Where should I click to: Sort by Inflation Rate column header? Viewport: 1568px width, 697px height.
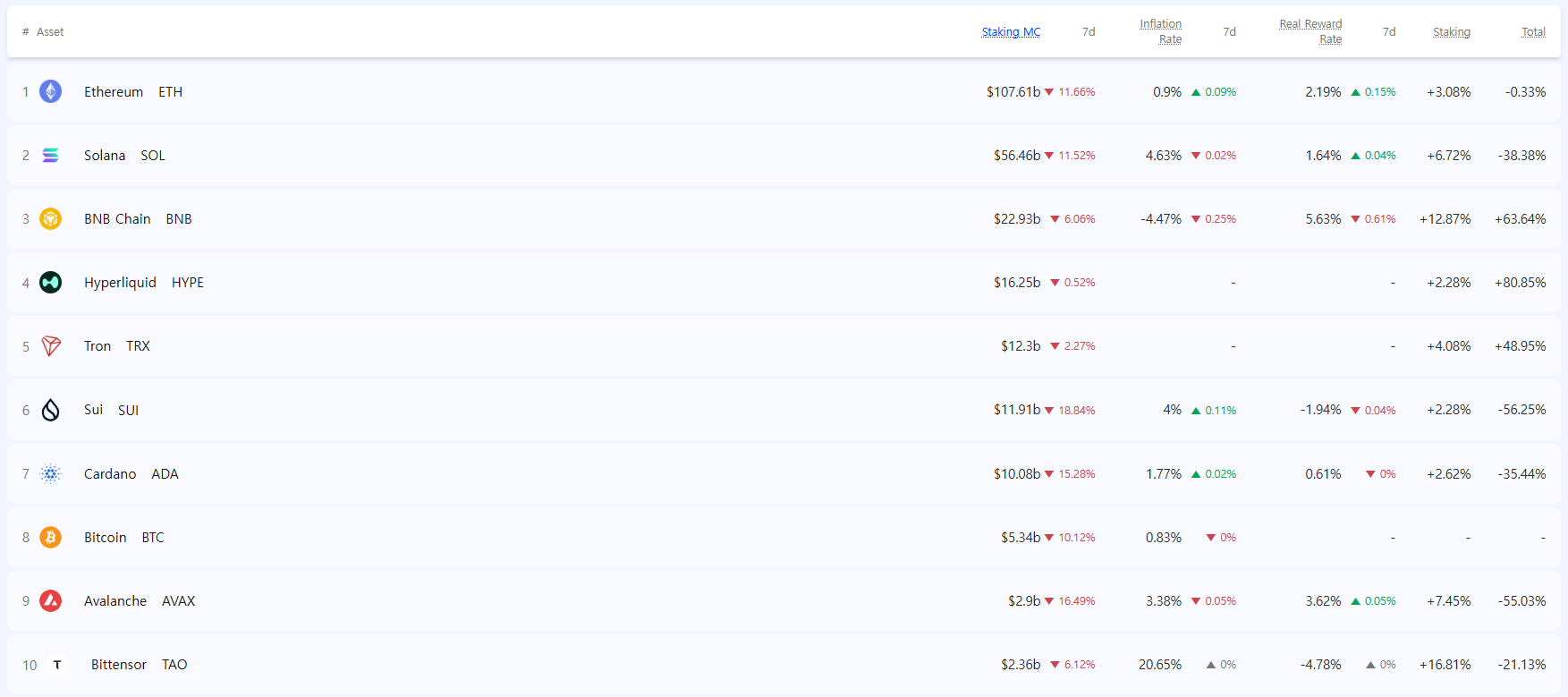pyautogui.click(x=1160, y=31)
